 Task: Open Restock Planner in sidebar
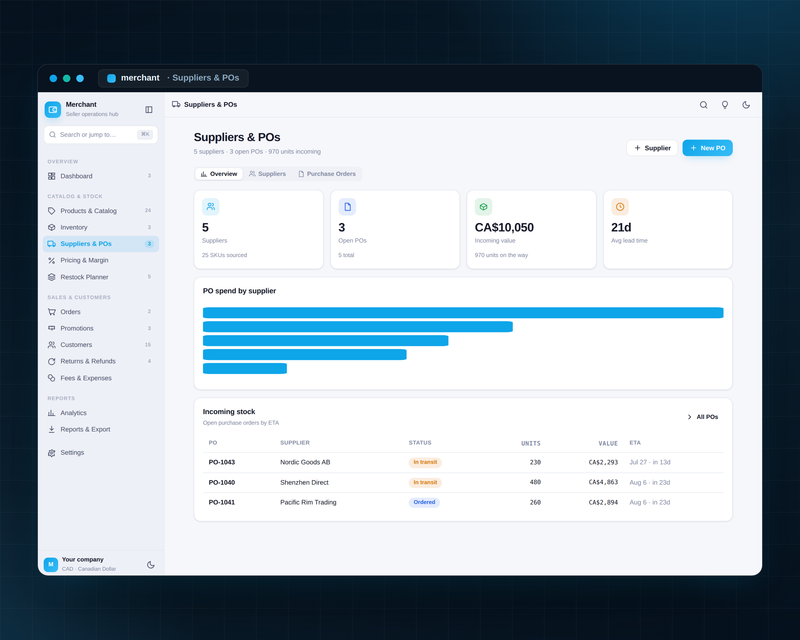point(101,277)
